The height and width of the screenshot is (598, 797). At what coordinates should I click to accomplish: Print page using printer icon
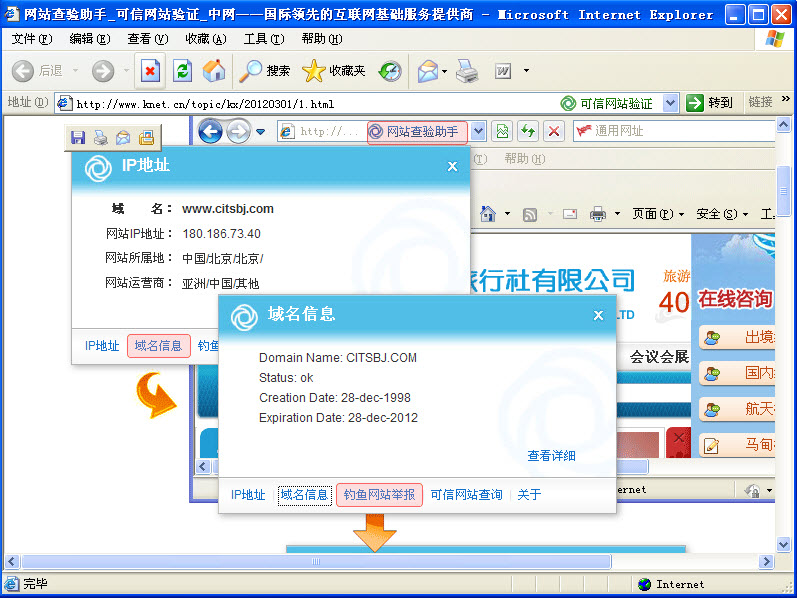pos(467,71)
